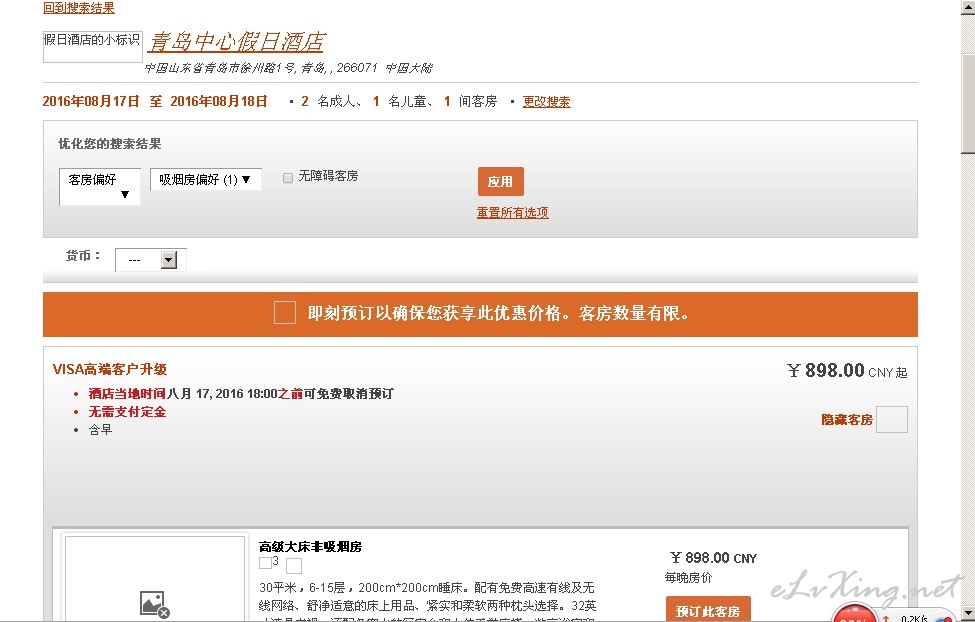Click the hotel address line
The image size is (975, 622).
[289, 68]
